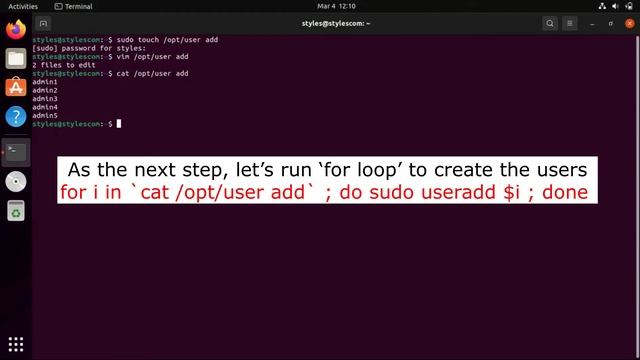Select the Terminal icon in dock

click(16, 152)
